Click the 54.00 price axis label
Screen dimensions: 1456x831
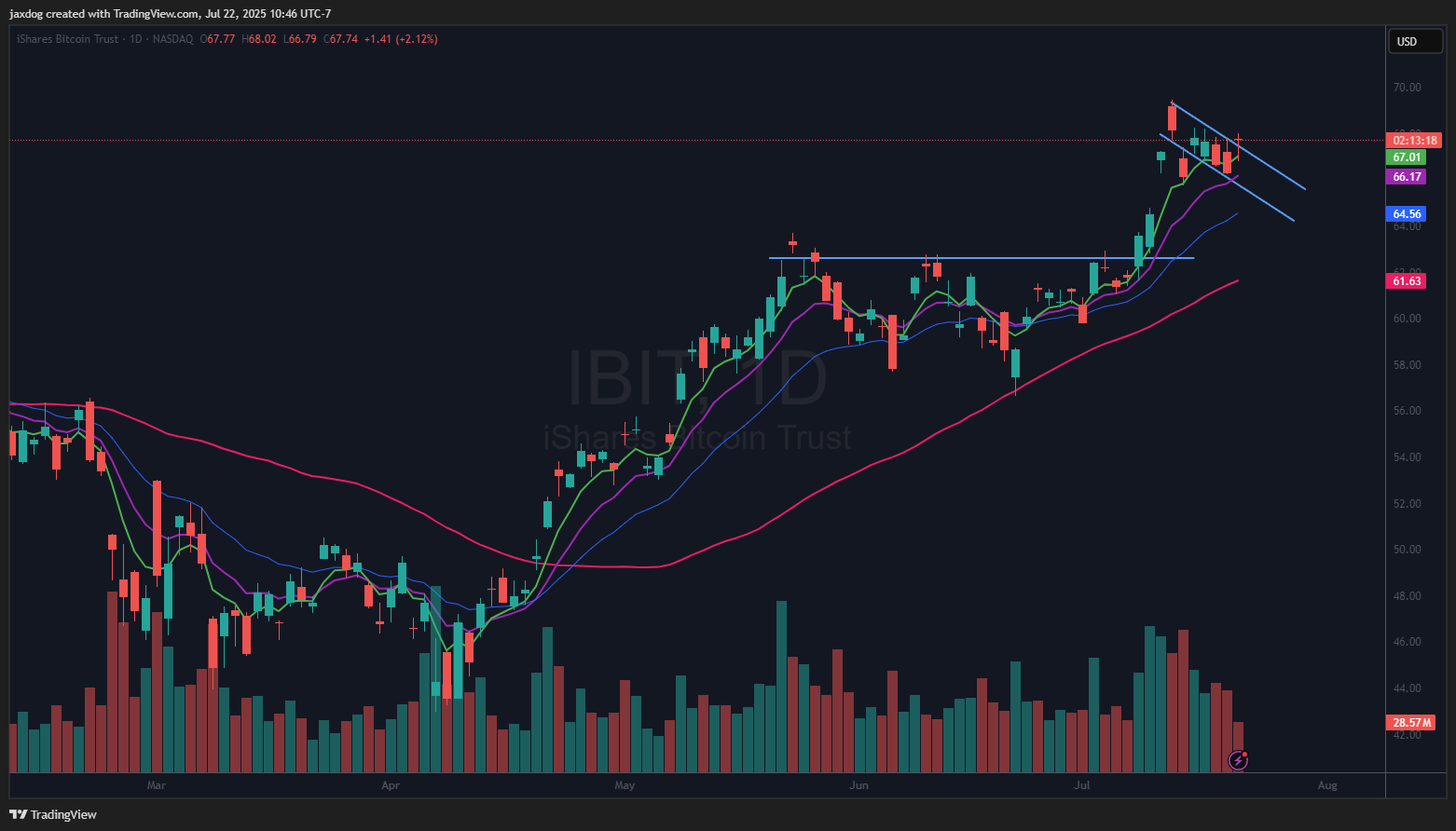click(1407, 457)
